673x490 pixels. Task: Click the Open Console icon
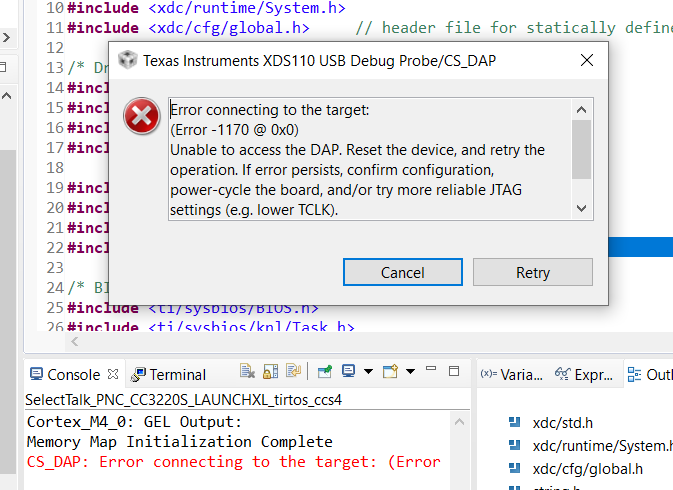pos(390,371)
